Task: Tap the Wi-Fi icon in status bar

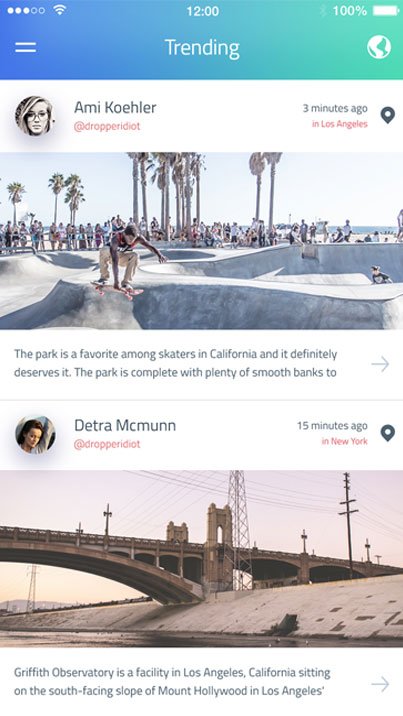Action: (59, 10)
